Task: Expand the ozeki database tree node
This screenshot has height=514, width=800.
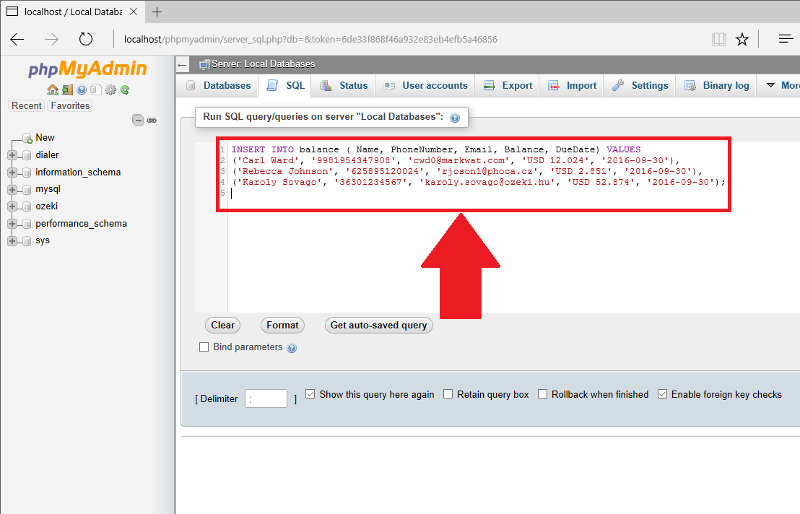Action: [12, 206]
